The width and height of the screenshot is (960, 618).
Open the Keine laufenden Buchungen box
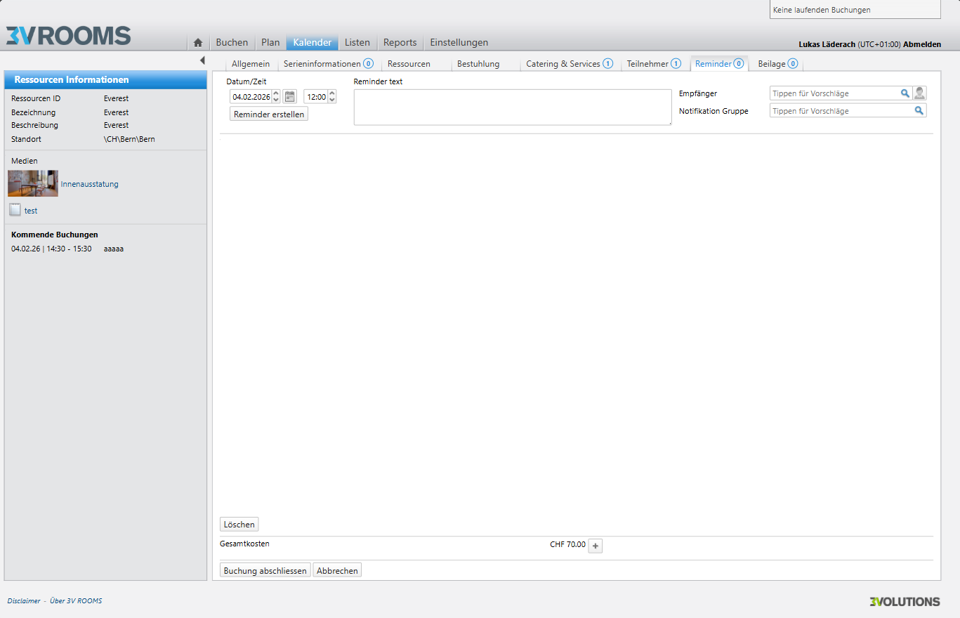(x=855, y=10)
